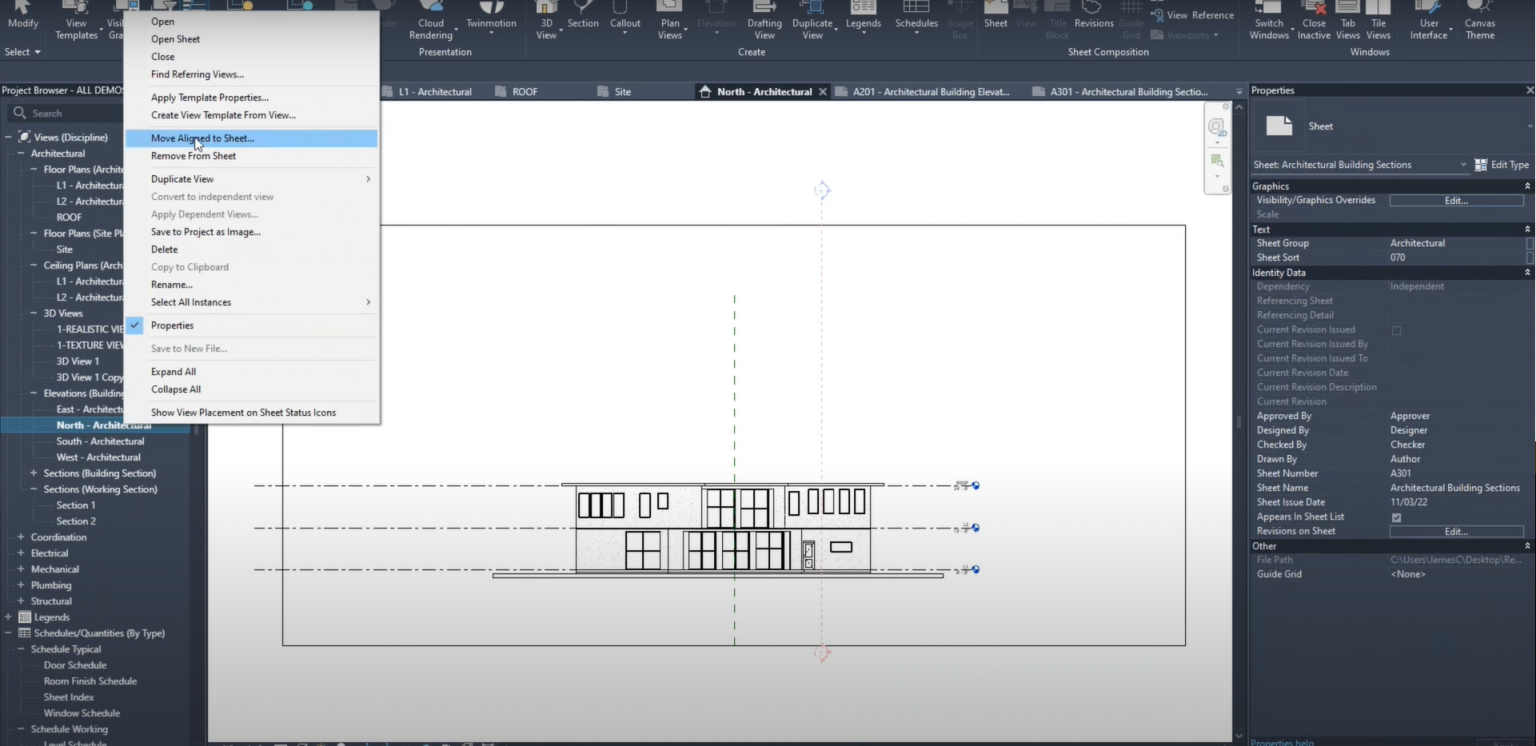This screenshot has width=1536, height=746.
Task: Click the Edit Type button
Action: (1502, 164)
